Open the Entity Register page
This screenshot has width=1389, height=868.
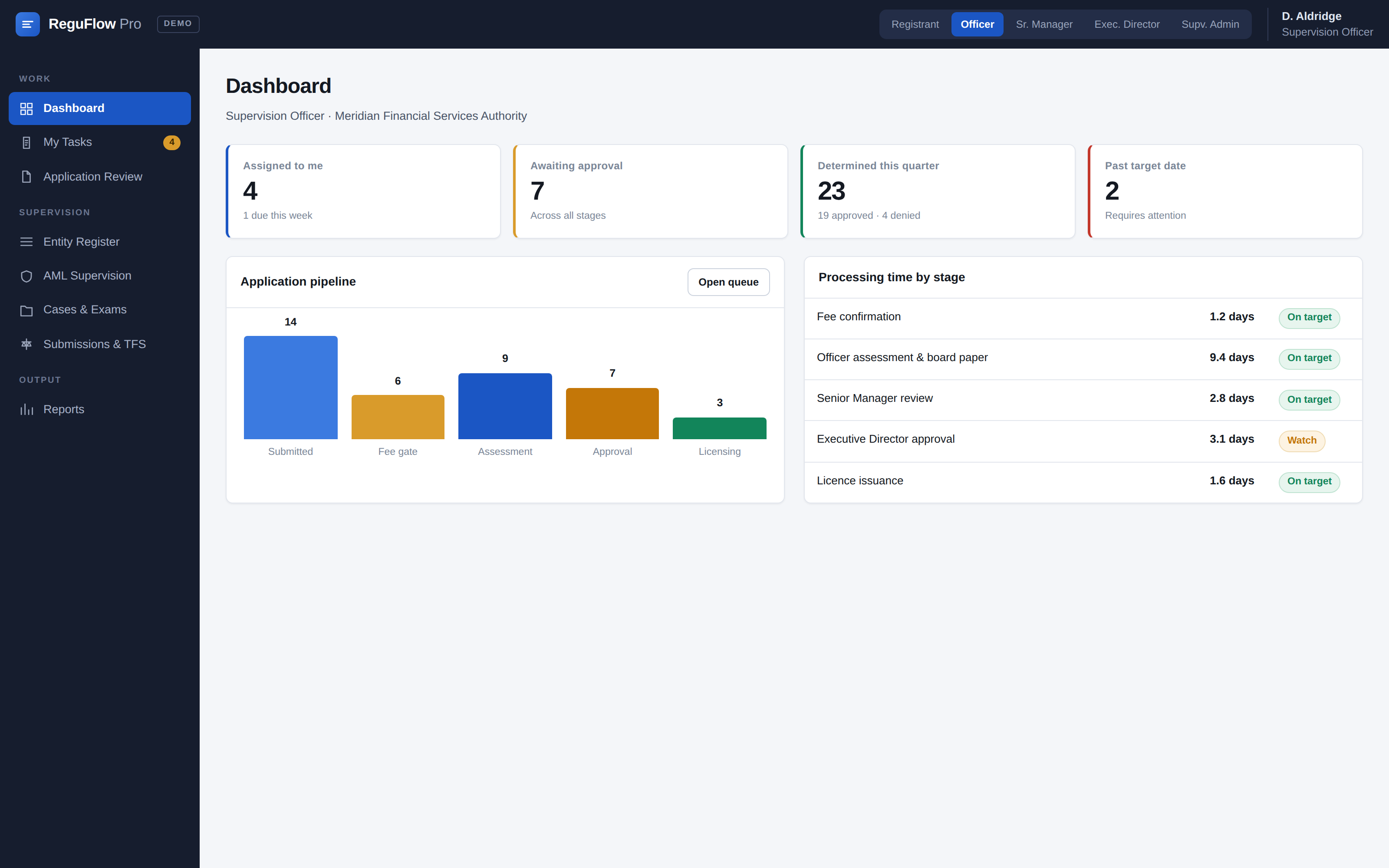point(100,242)
